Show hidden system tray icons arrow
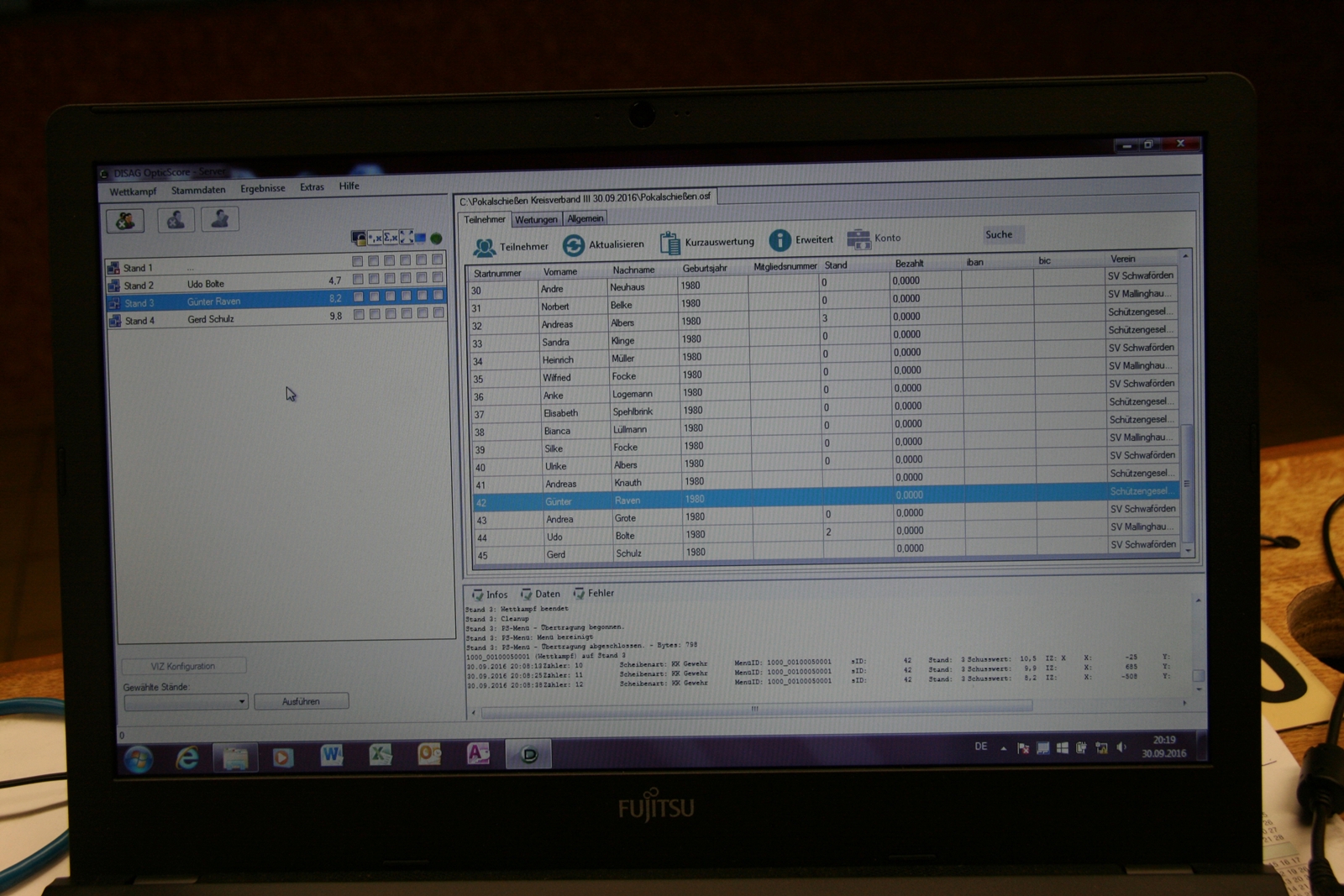 point(1003,748)
